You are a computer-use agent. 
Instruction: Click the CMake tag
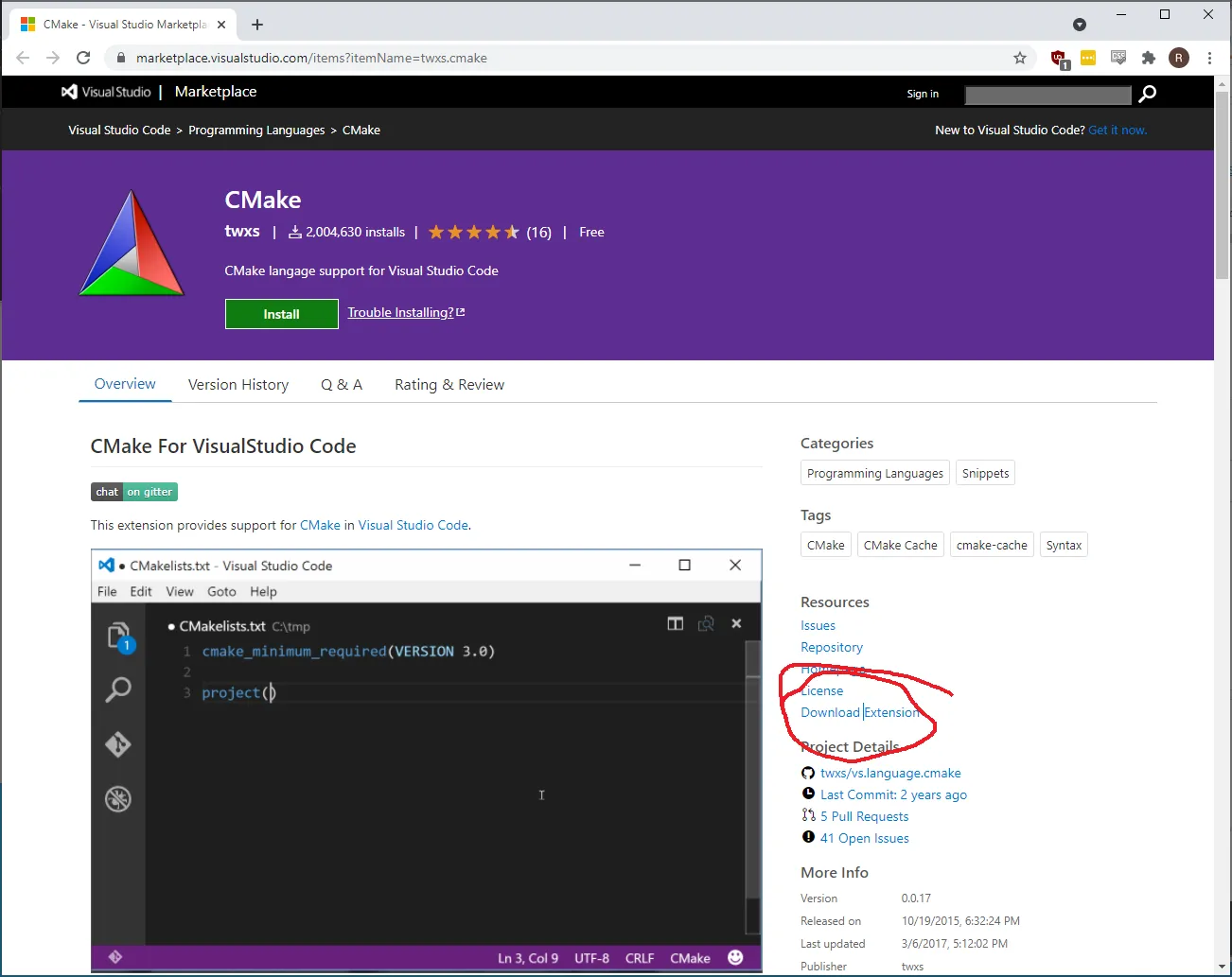(826, 546)
